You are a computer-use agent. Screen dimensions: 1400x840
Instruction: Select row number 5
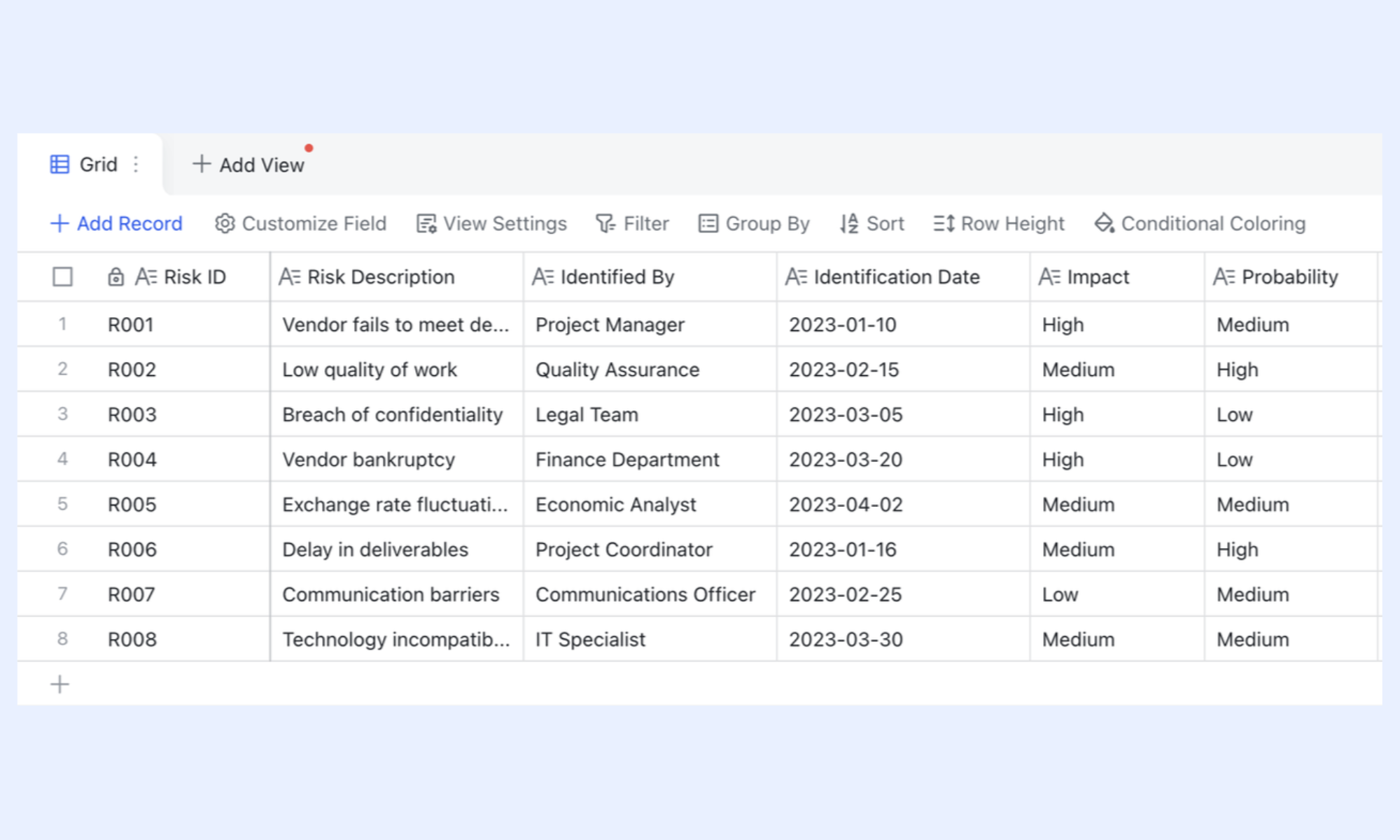[62, 504]
